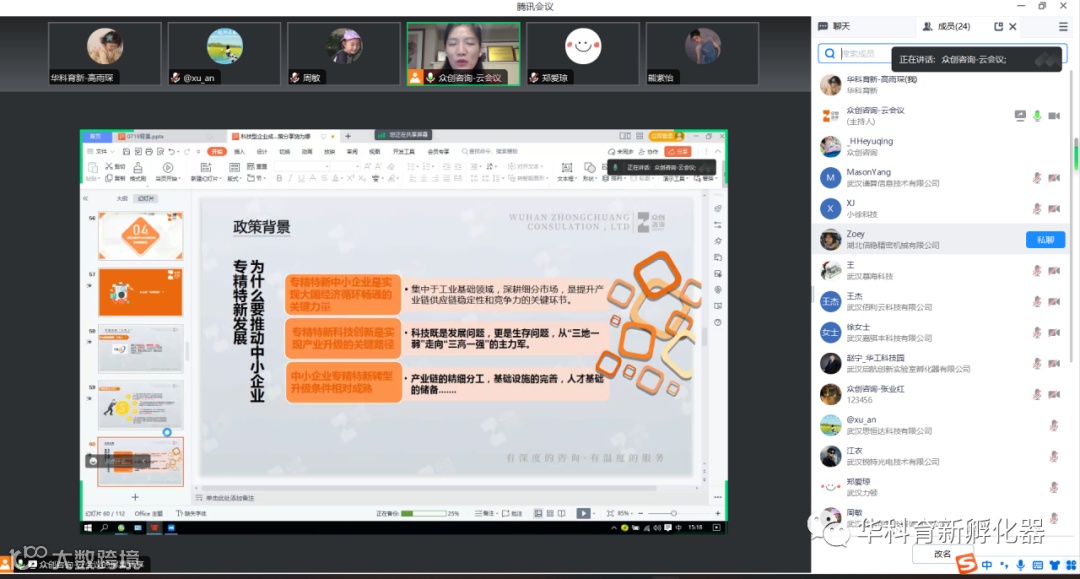1080x579 pixels.
Task: Open the font name dropdown in ribbon
Action: (x=327, y=167)
